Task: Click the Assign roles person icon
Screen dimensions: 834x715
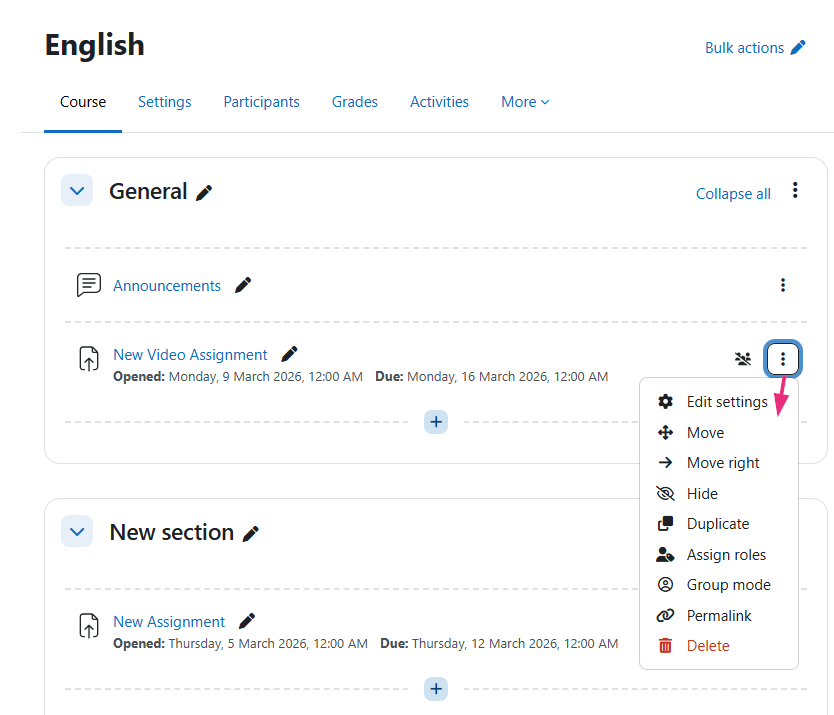Action: [665, 555]
